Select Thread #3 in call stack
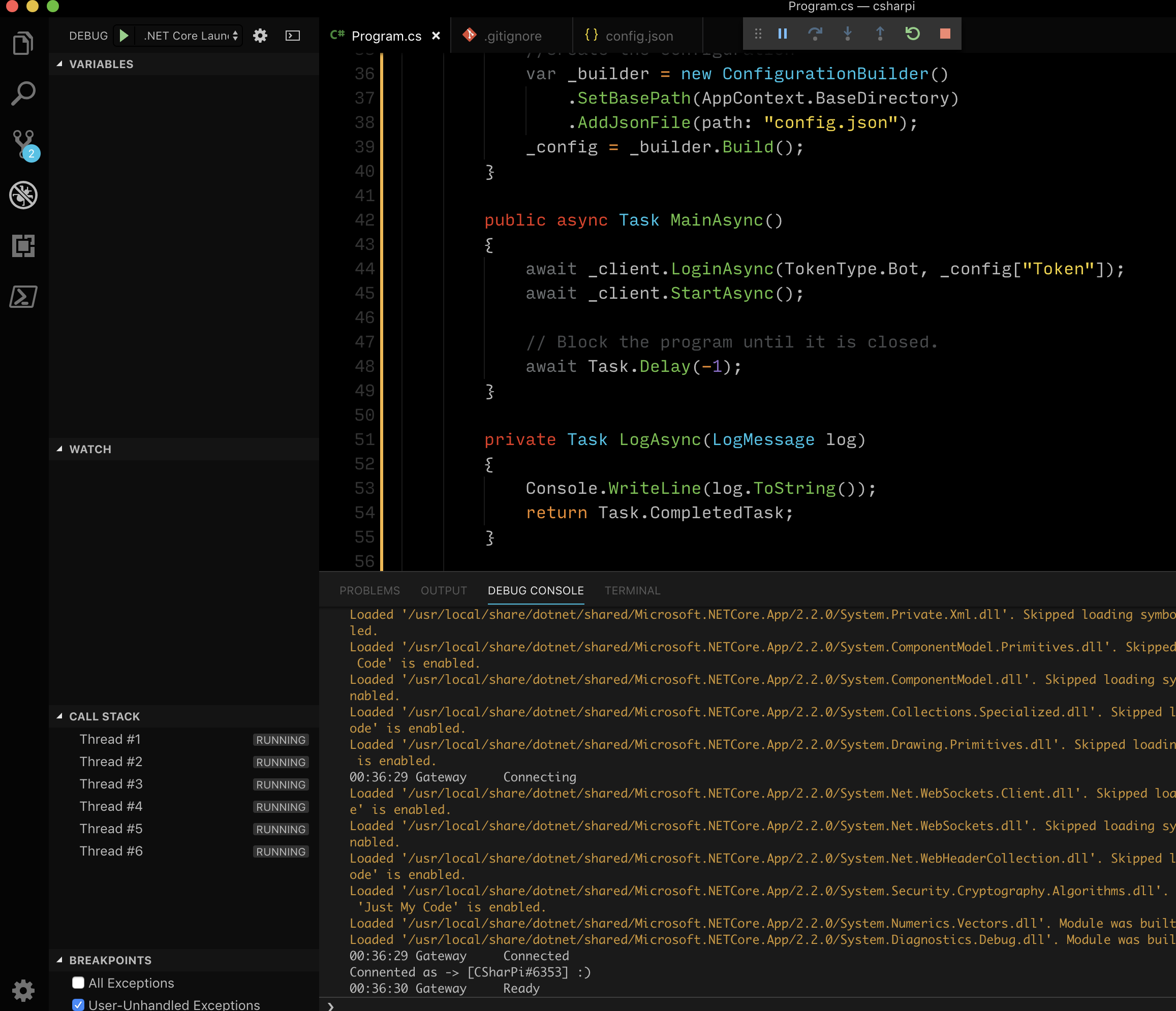This screenshot has width=1176, height=1011. 111,784
